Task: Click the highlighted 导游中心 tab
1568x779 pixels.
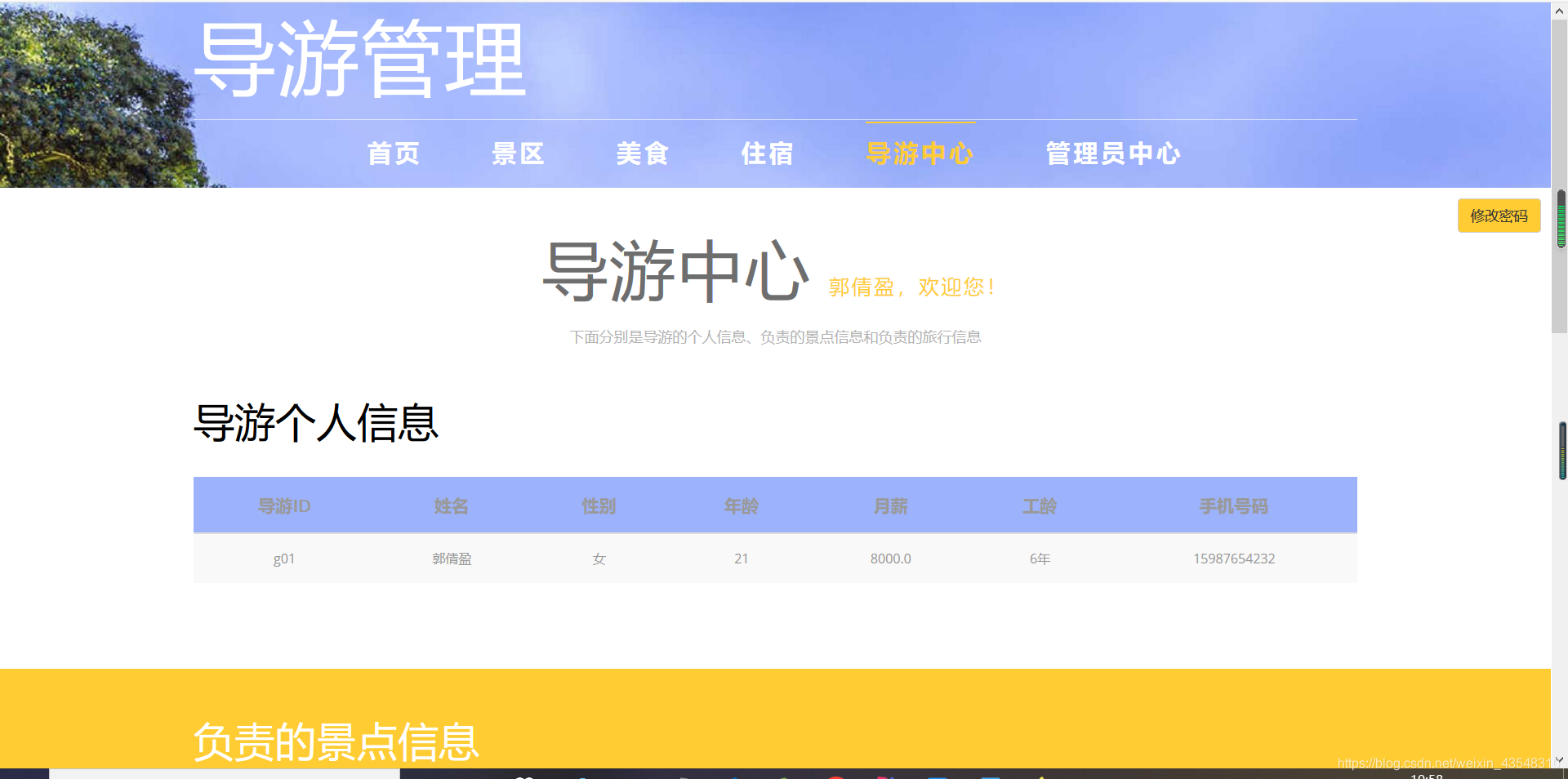Action: (x=920, y=154)
